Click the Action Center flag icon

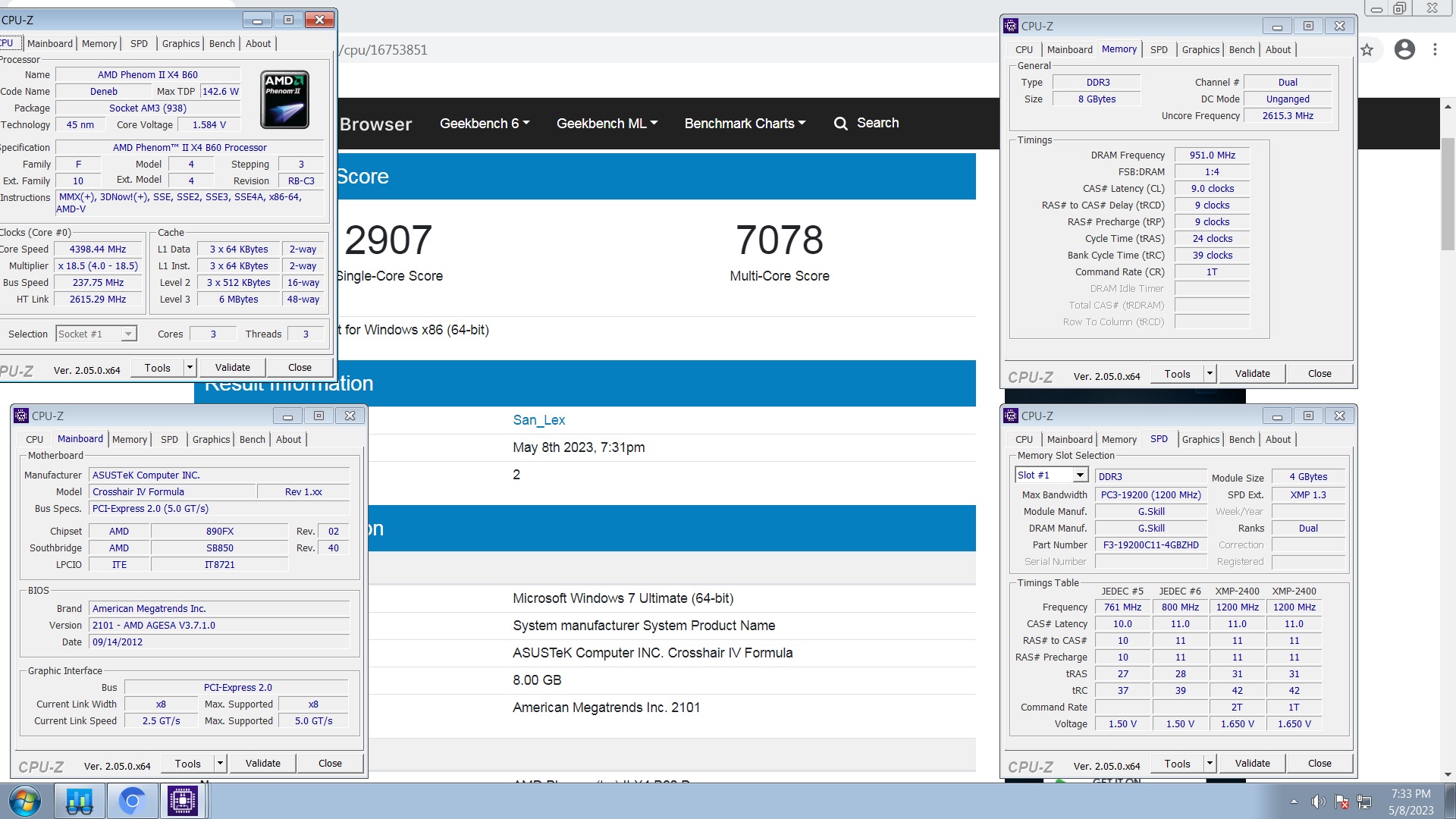click(x=1341, y=802)
